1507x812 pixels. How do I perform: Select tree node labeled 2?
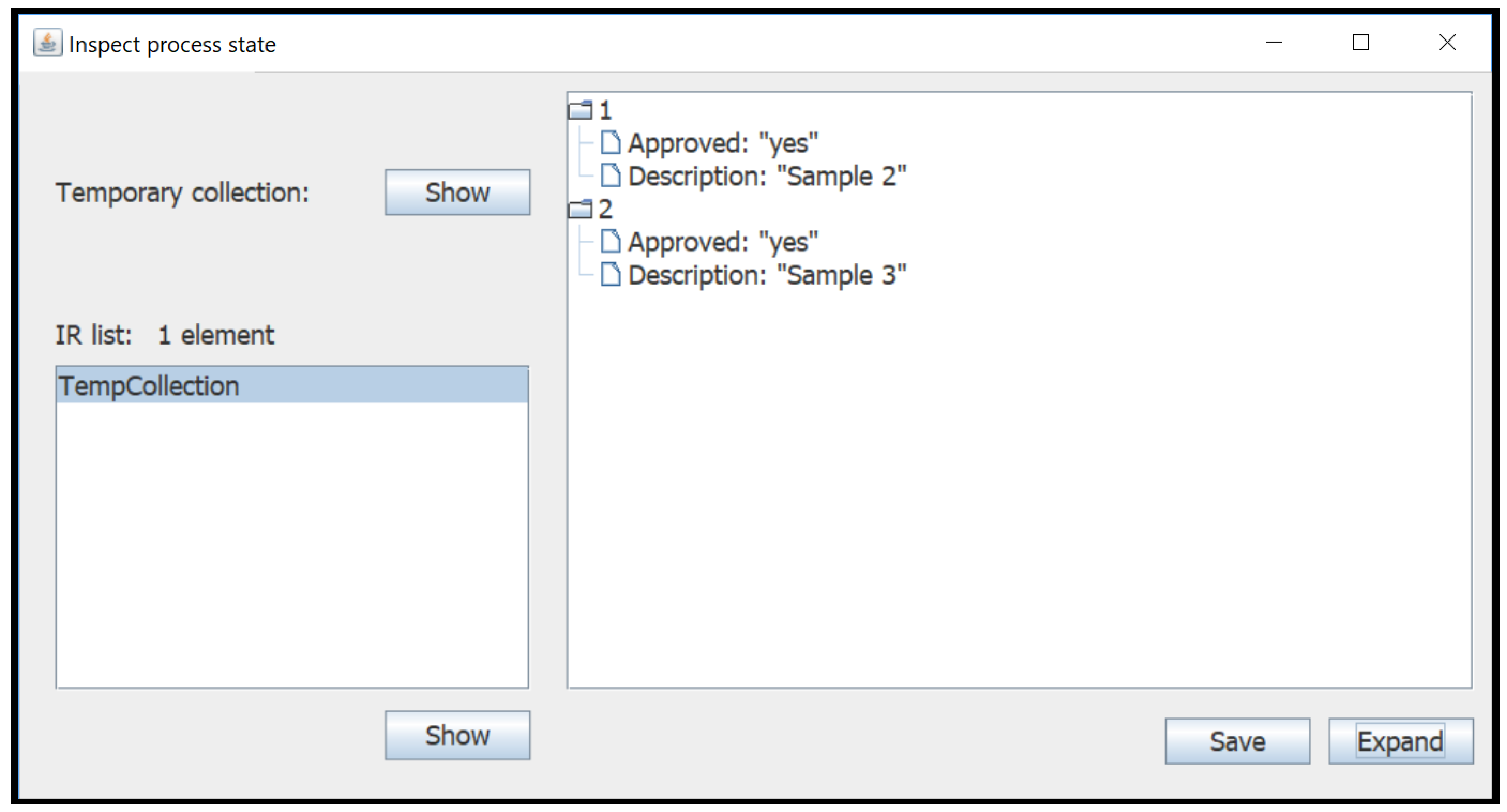pos(605,209)
